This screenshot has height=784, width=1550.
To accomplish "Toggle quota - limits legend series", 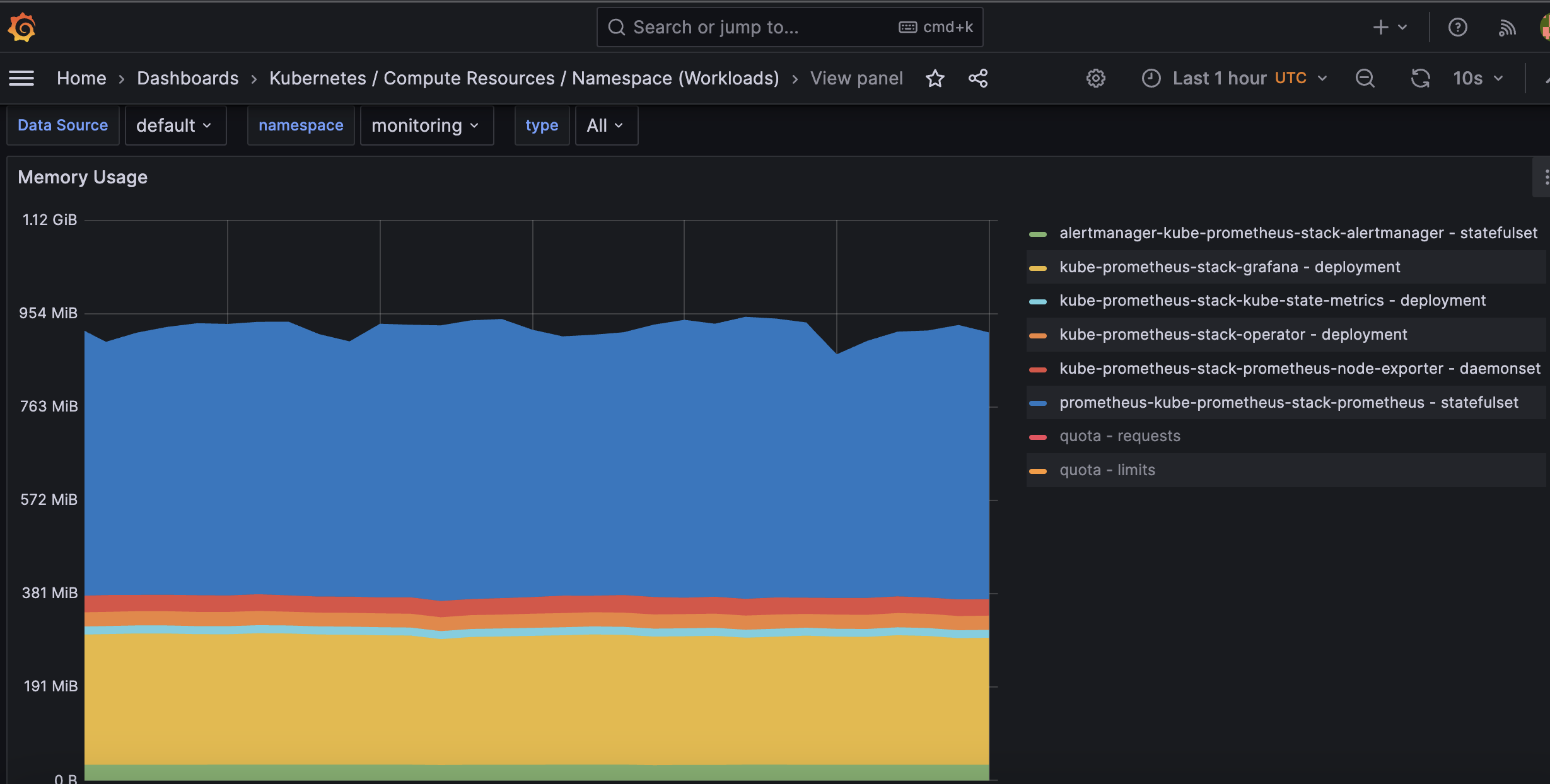I will tap(1107, 470).
